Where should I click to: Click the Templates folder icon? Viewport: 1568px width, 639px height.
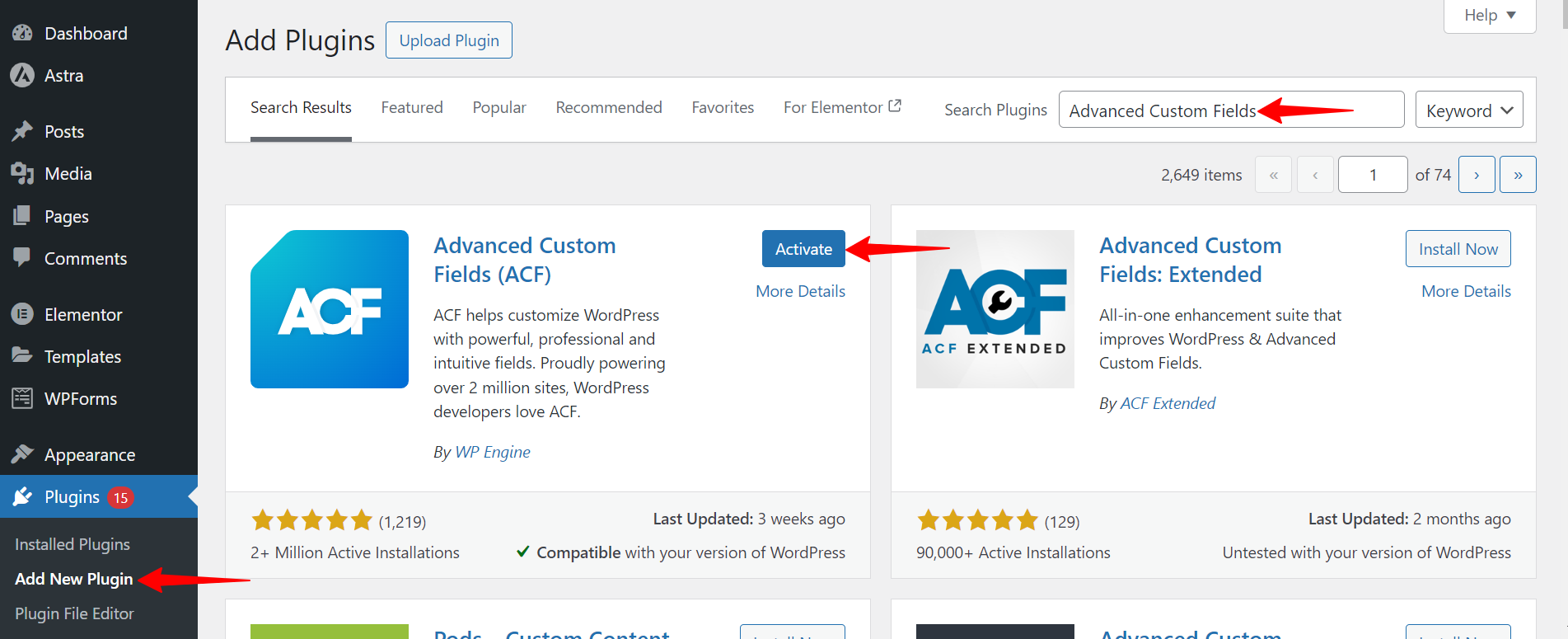pos(22,356)
